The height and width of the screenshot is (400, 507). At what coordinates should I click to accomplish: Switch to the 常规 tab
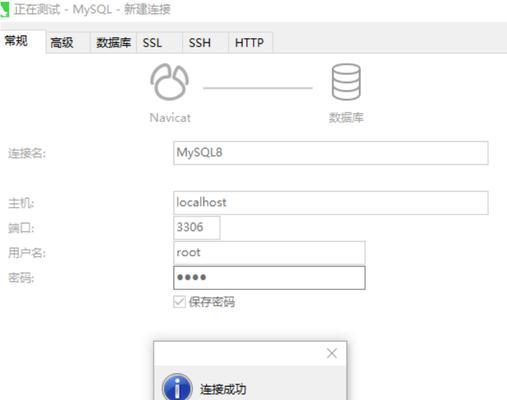[x=23, y=41]
